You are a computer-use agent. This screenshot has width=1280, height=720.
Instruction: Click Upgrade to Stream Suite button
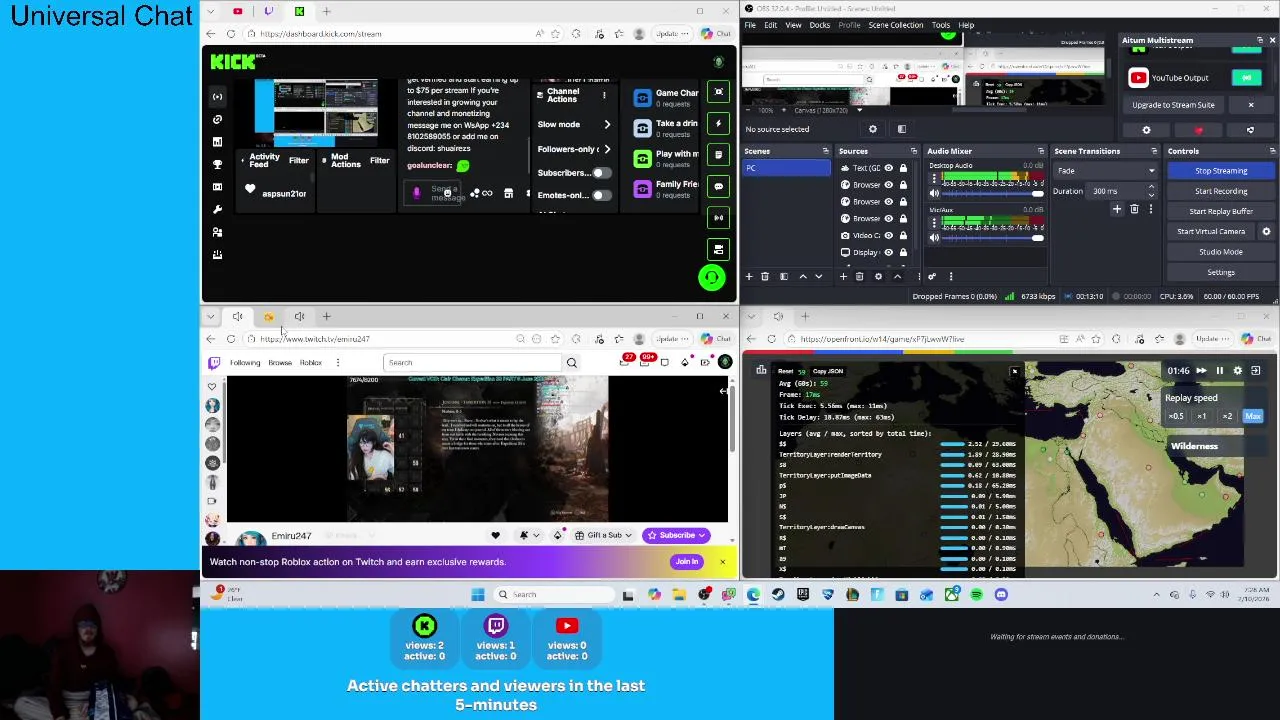(1173, 105)
